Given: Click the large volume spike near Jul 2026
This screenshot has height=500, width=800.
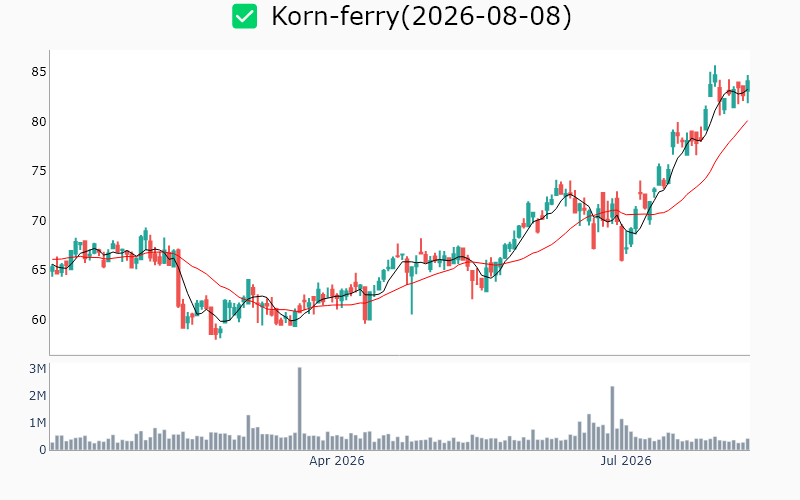Looking at the screenshot, I should [612, 418].
